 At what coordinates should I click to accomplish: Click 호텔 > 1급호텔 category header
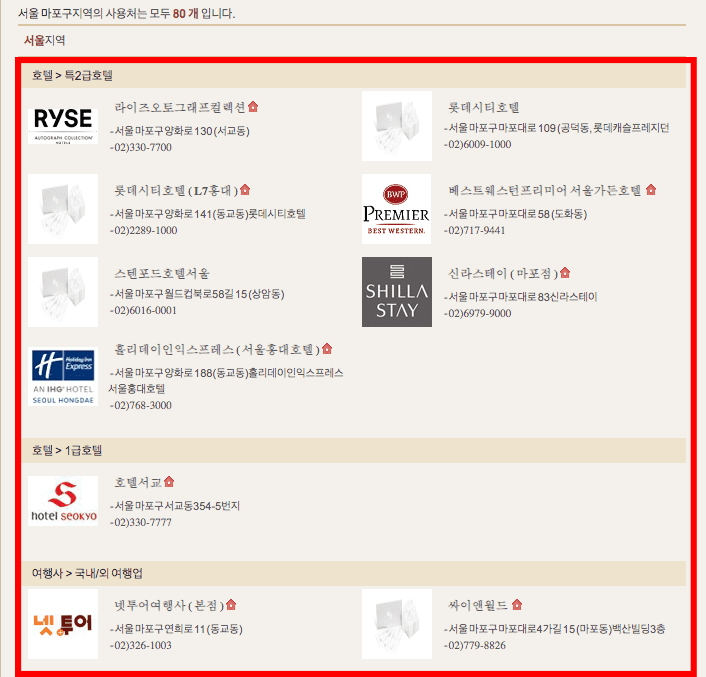[67, 450]
